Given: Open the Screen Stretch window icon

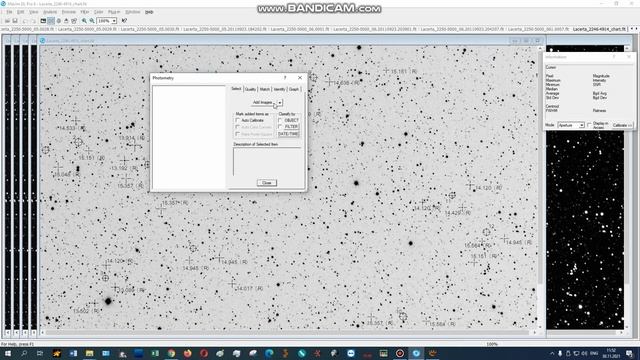Looking at the screenshot, I should pos(43,21).
